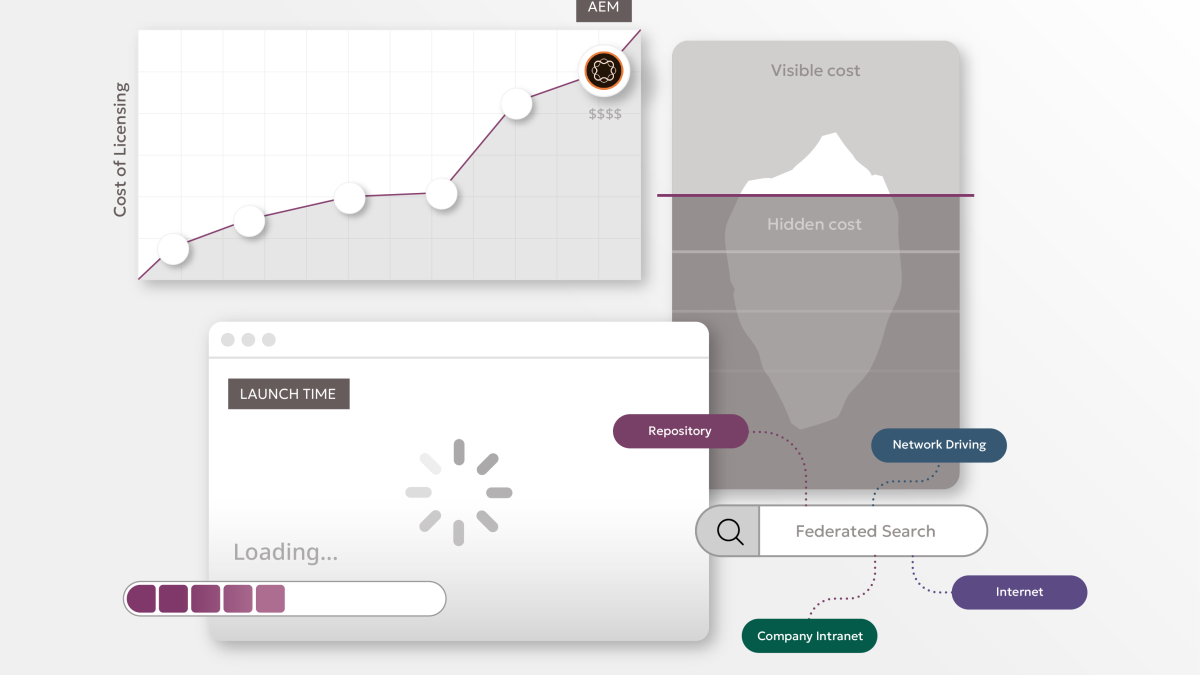Click the white iceberg tip illustration
This screenshot has height=675, width=1200.
coord(820,163)
